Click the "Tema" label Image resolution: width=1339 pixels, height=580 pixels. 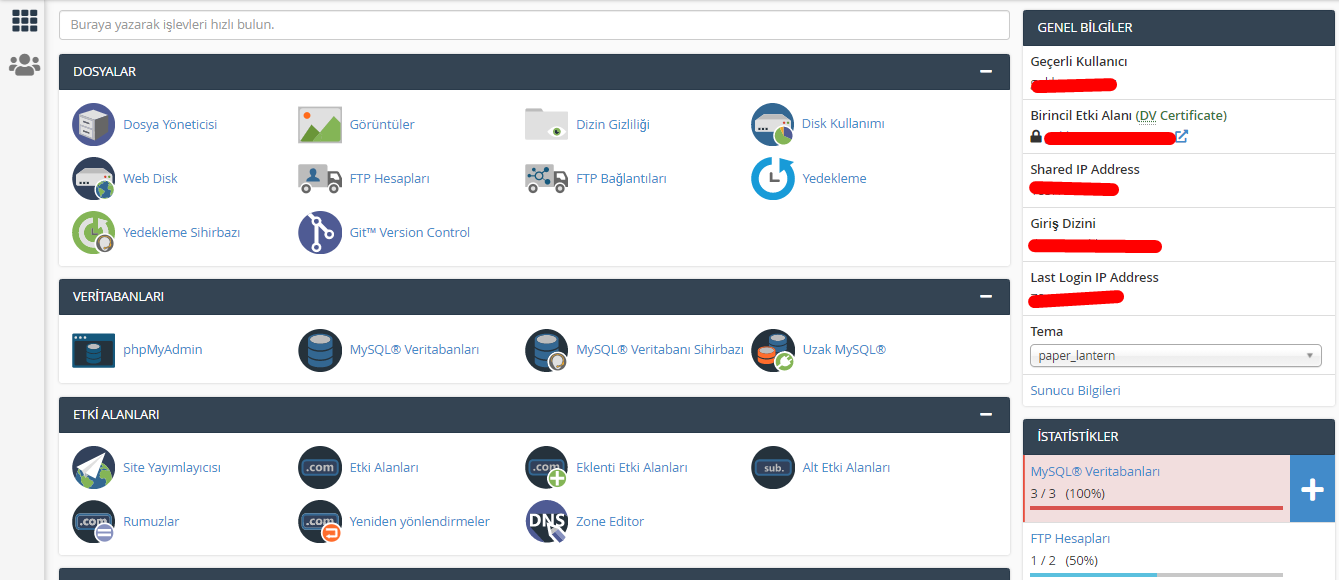(1047, 331)
